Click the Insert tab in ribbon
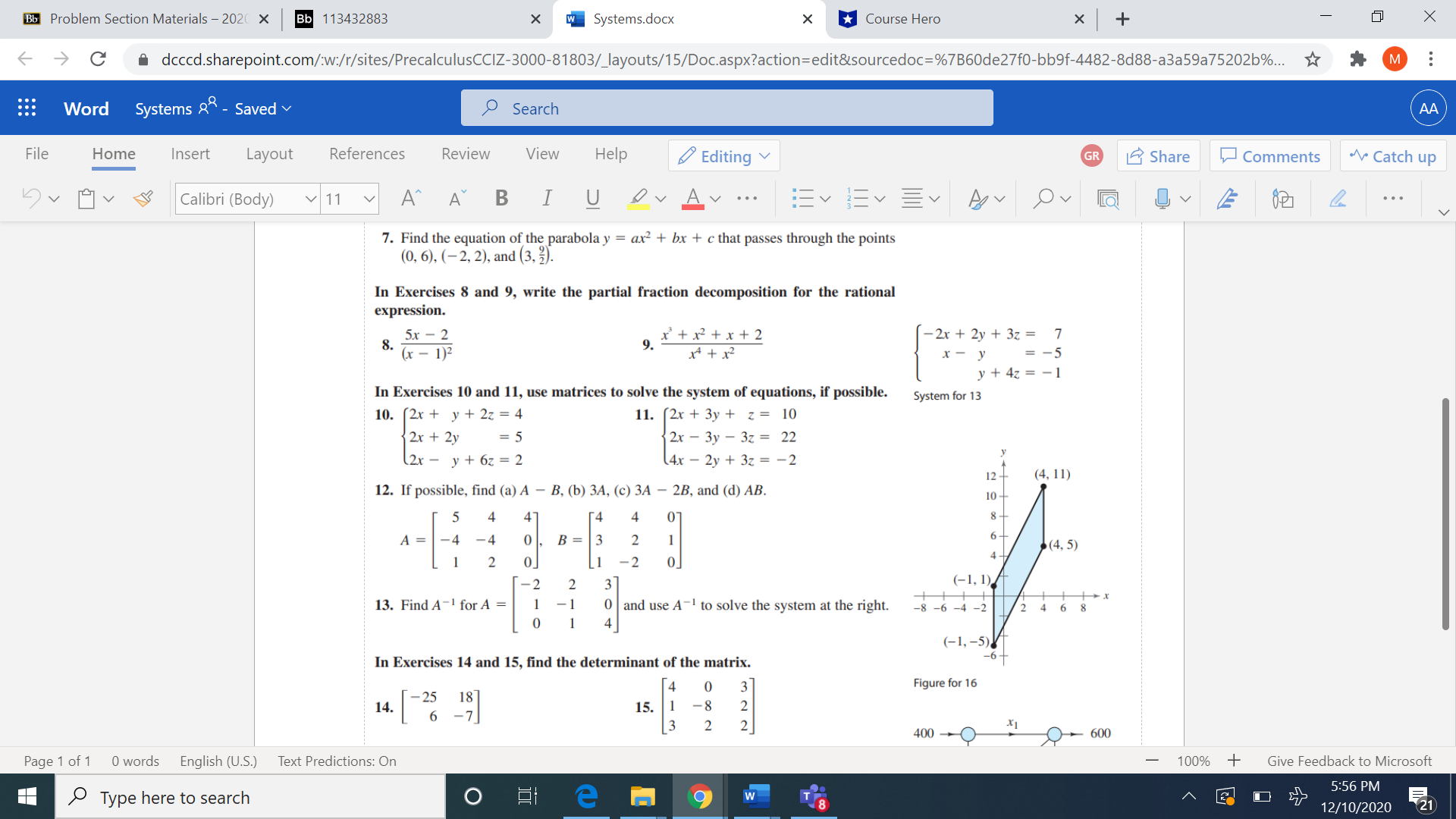 pyautogui.click(x=190, y=155)
